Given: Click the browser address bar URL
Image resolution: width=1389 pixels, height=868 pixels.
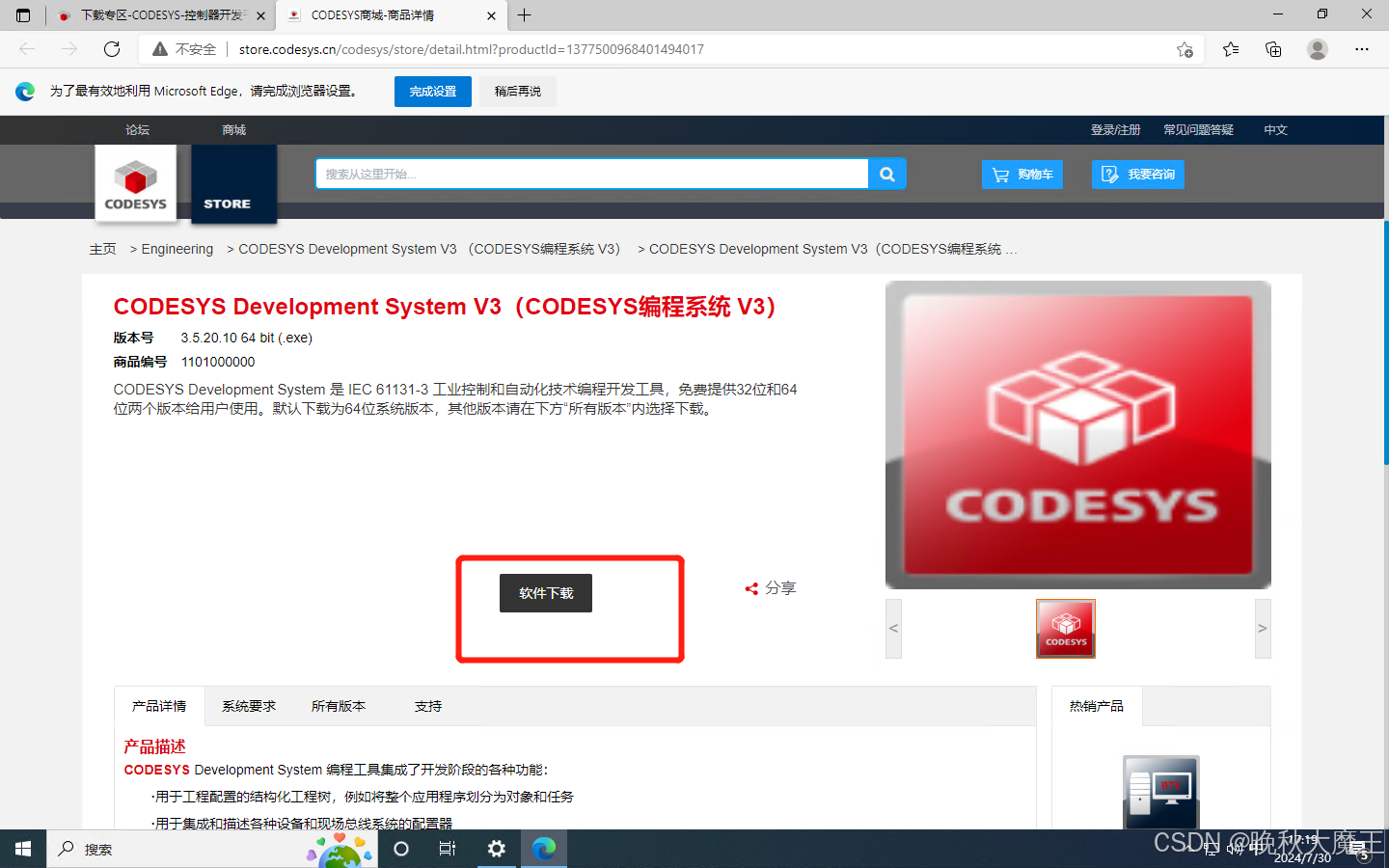Looking at the screenshot, I should click(x=472, y=49).
